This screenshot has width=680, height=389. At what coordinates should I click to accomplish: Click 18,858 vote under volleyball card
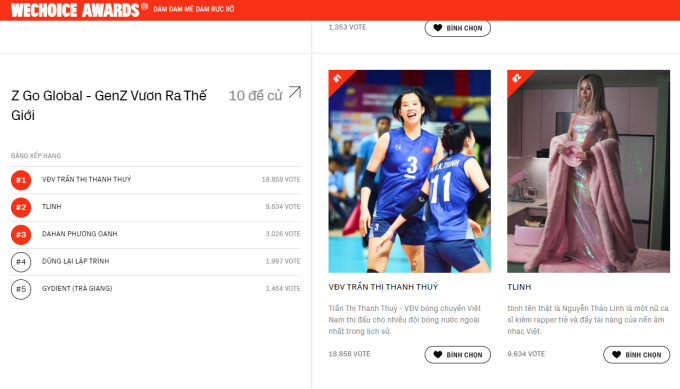coord(350,354)
